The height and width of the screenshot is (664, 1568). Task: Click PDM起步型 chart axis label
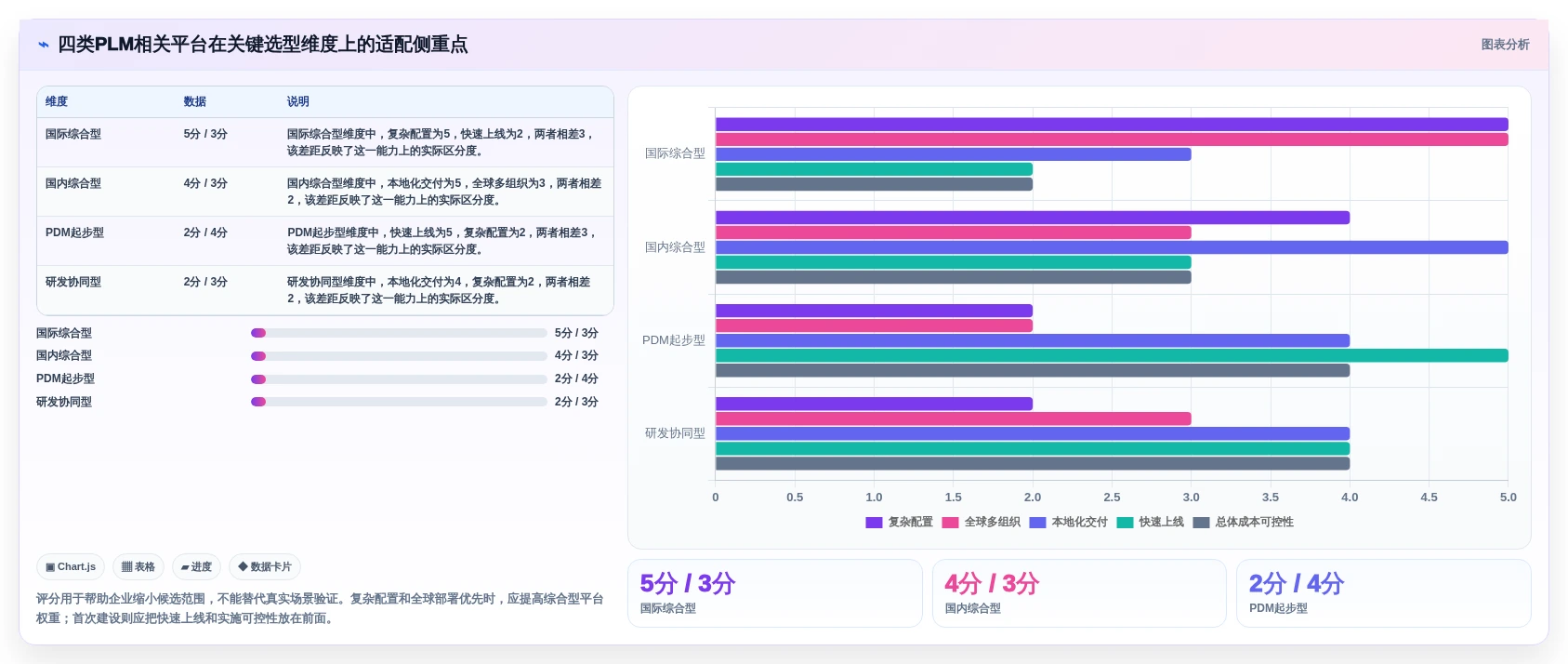(x=674, y=340)
